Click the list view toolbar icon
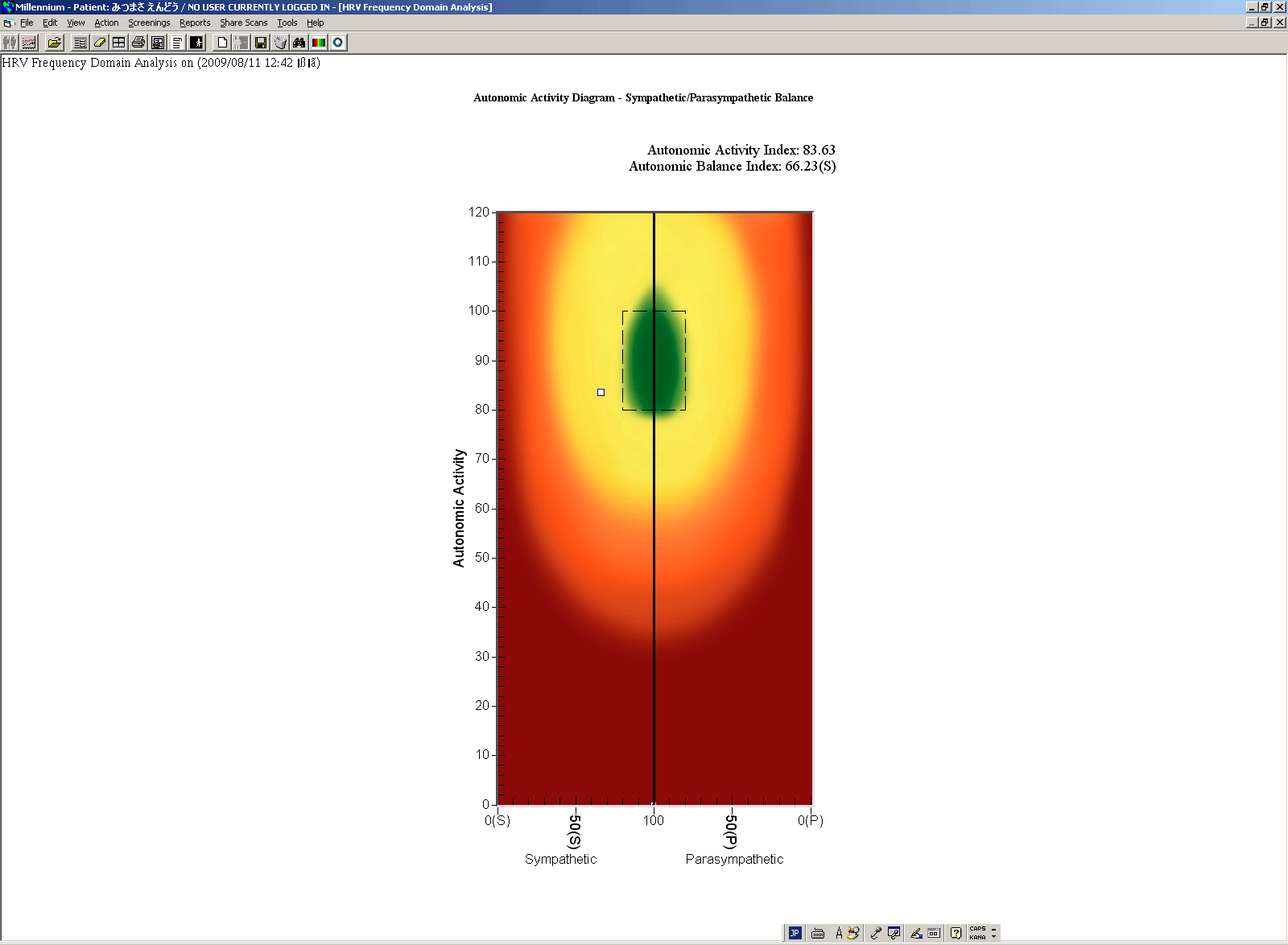The height and width of the screenshot is (945, 1288). click(x=80, y=43)
